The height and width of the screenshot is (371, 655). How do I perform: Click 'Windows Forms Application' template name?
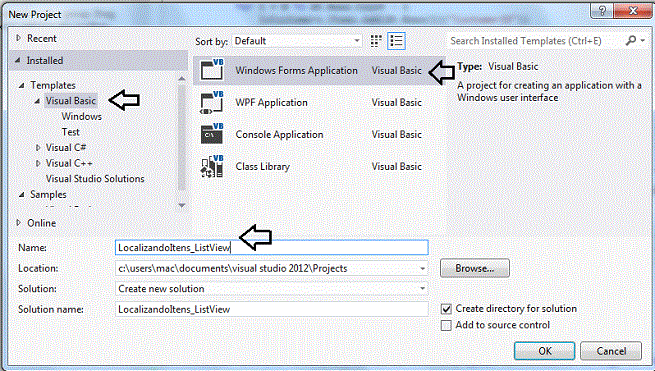click(x=296, y=71)
